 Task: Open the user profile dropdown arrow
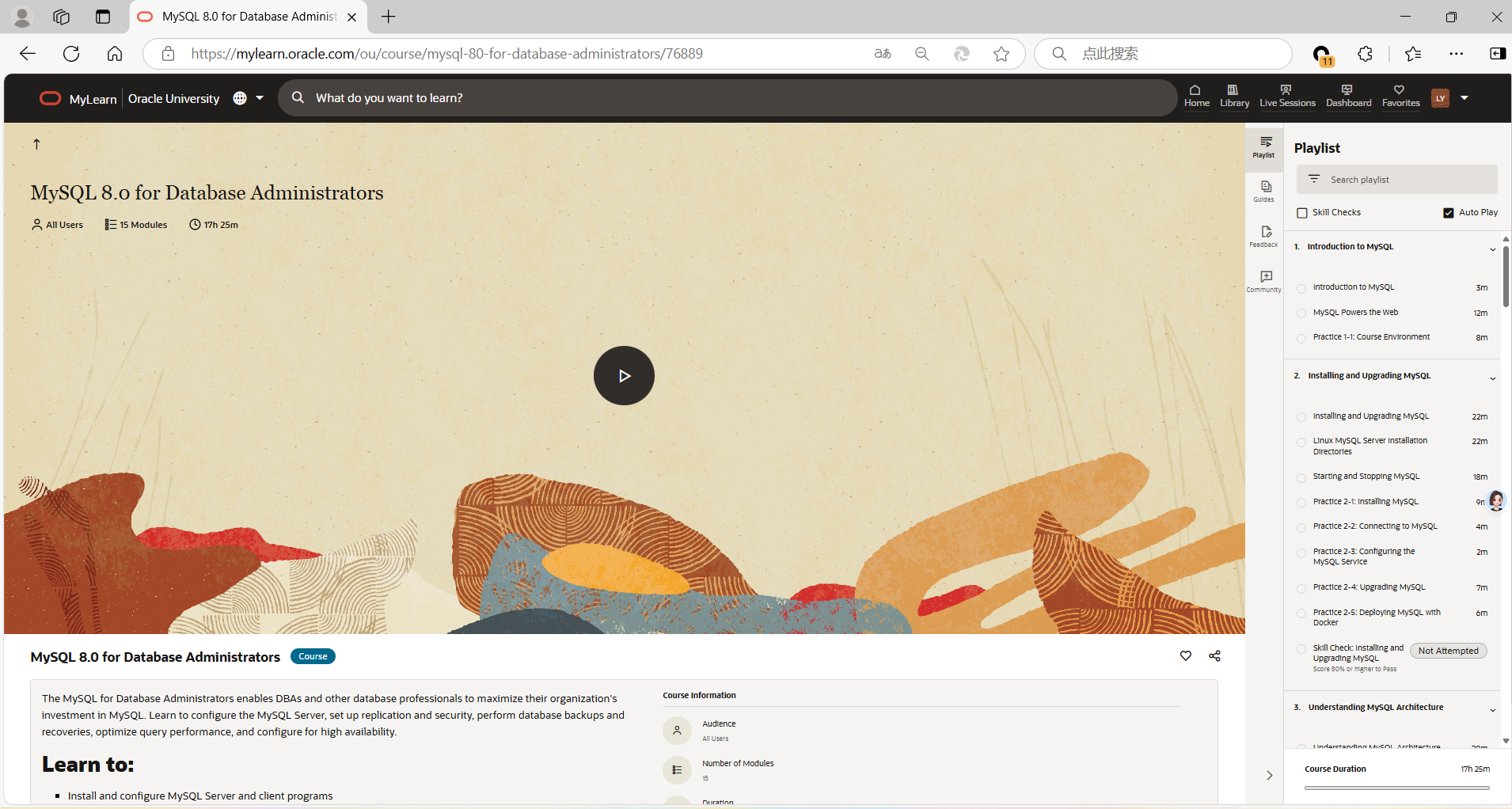[x=1465, y=98]
